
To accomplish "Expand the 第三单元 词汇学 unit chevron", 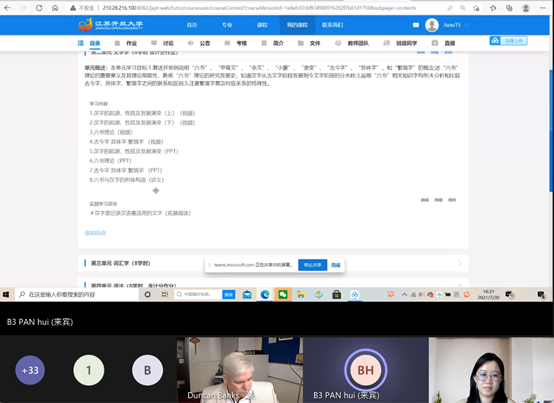I will tap(459, 263).
